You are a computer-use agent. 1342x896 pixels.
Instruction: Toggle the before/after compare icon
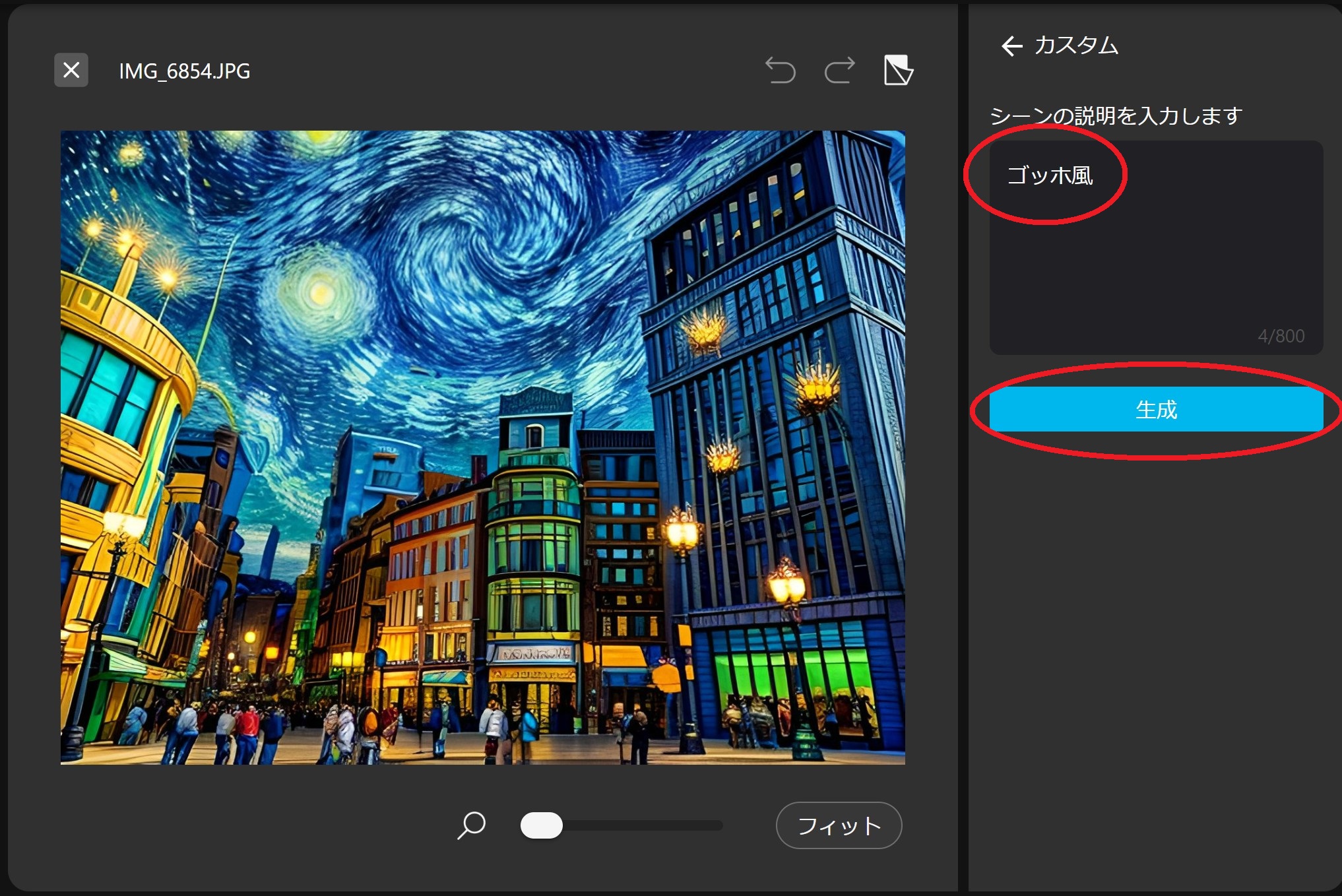pos(898,70)
